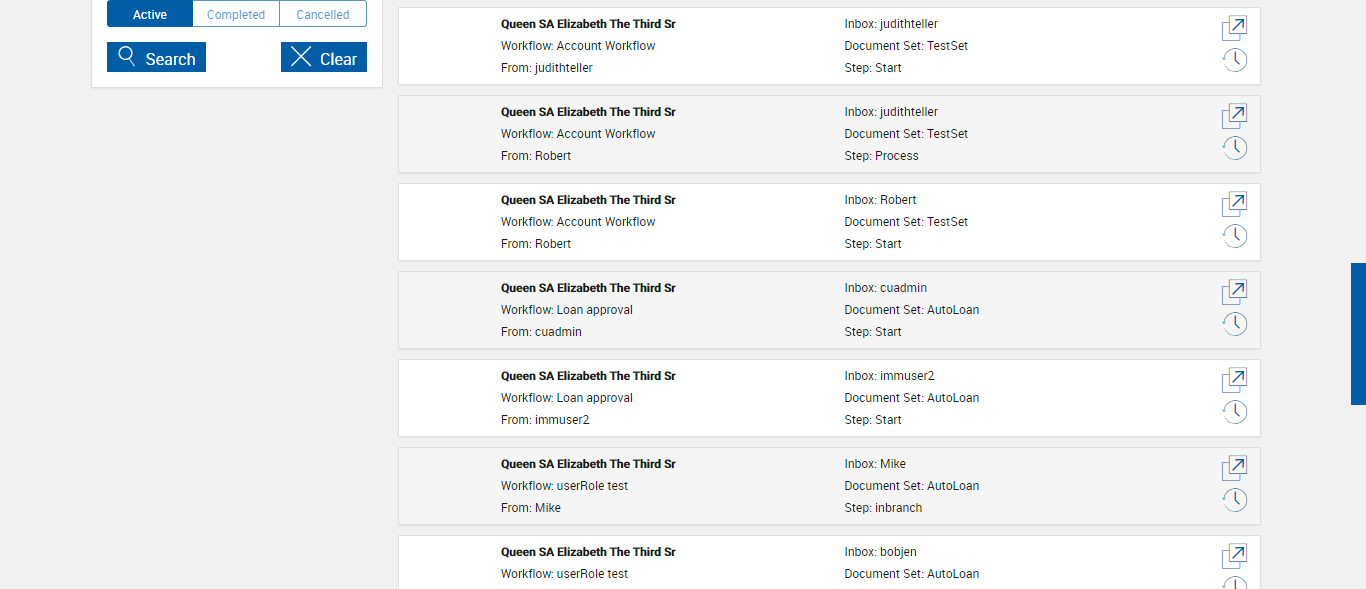The image size is (1366, 589).
Task: Click the blue scrollbar thumb on the right edge
Action: [1358, 334]
